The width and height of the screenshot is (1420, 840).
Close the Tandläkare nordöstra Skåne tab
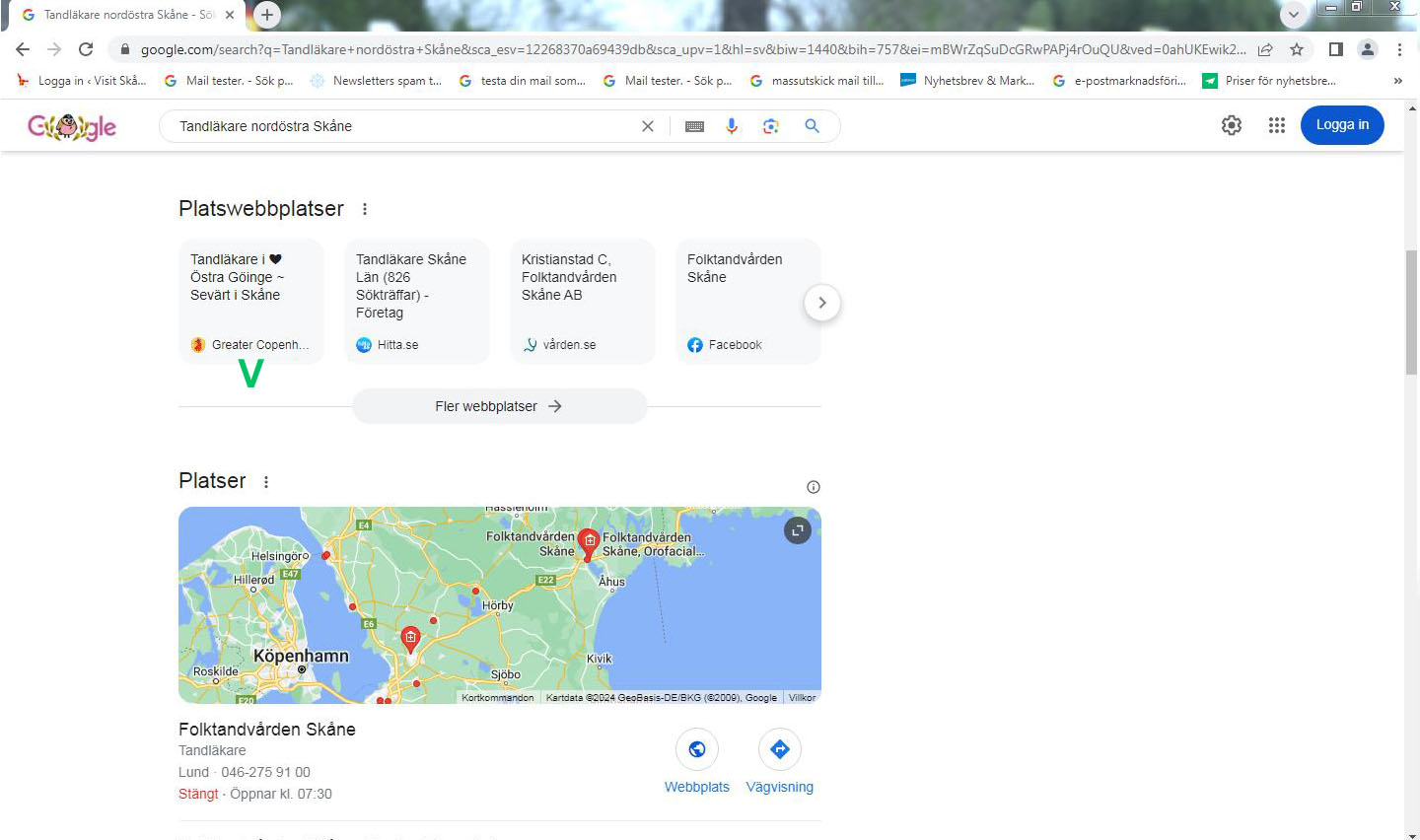click(230, 15)
